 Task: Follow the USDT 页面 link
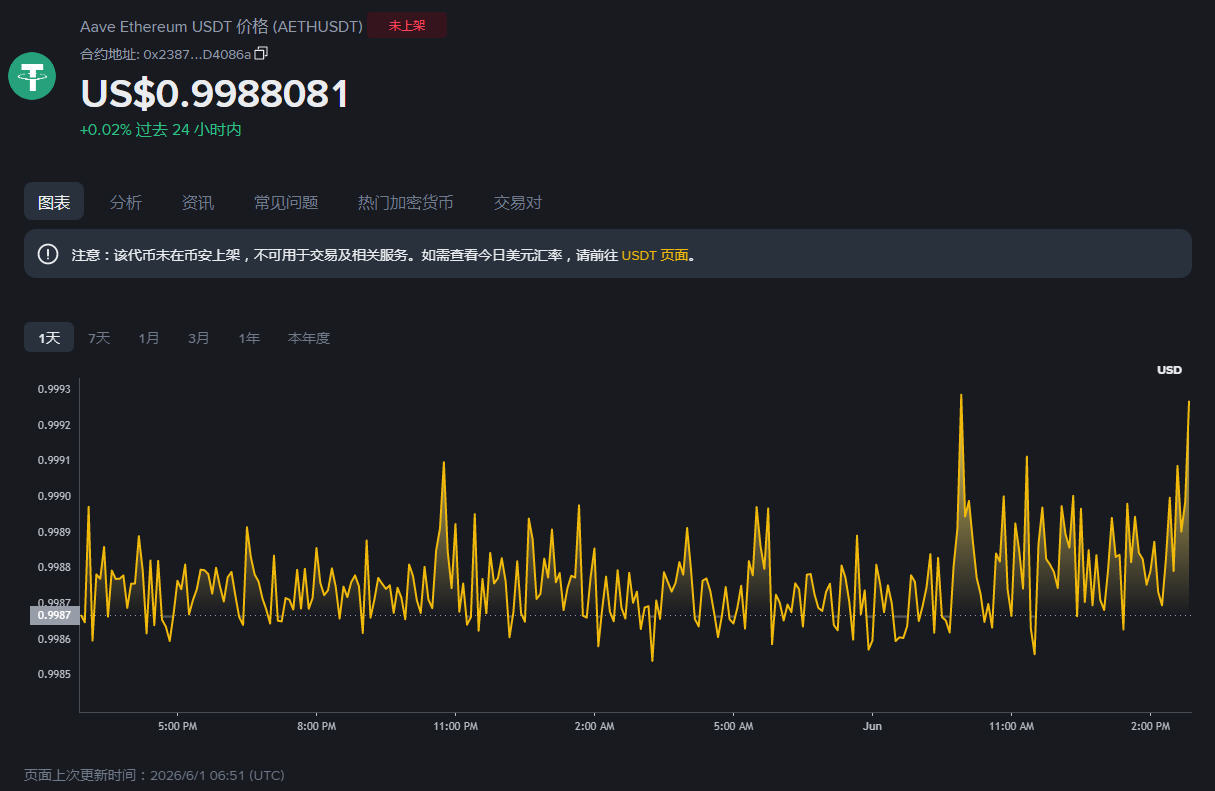655,255
